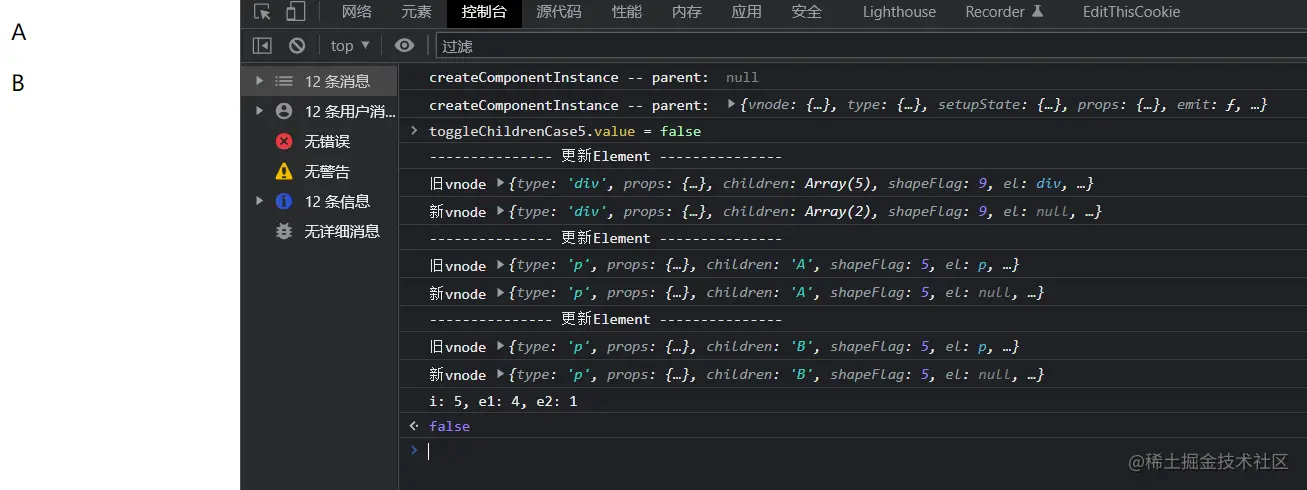
Task: Open live expression with the eye icon
Action: (x=404, y=45)
